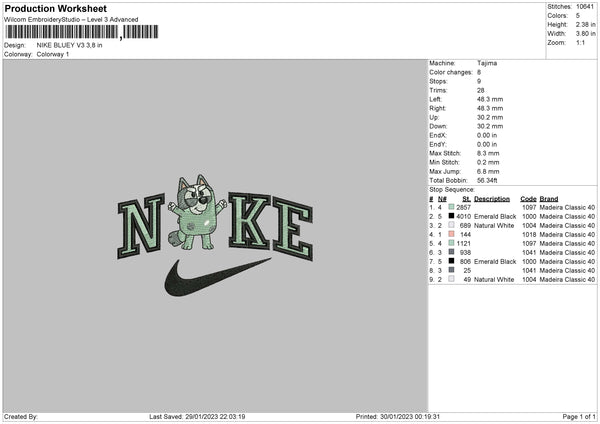600x424 pixels.
Task: Select the Right measurement label
Action: point(437,108)
